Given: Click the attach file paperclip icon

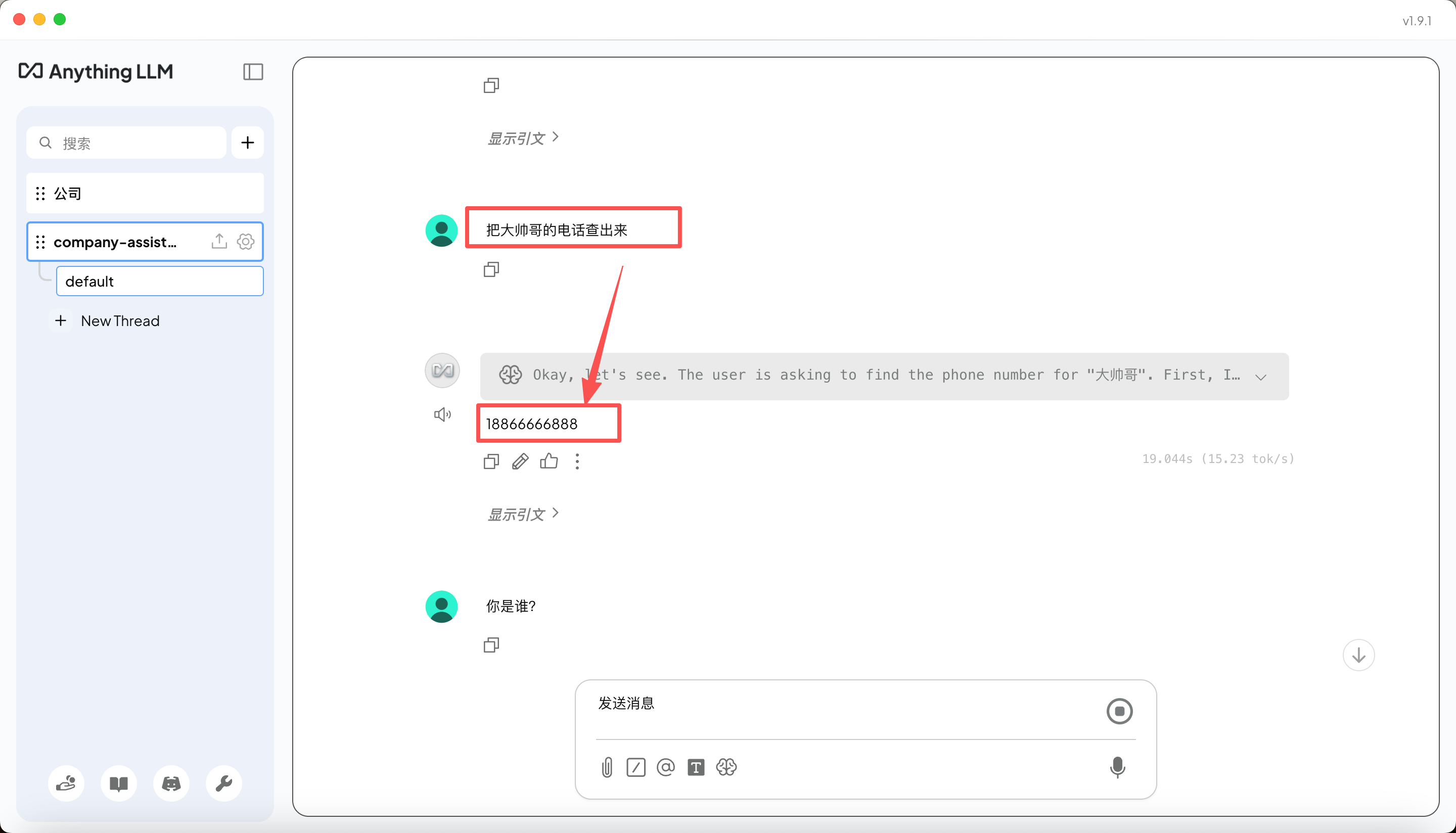Looking at the screenshot, I should (x=607, y=767).
